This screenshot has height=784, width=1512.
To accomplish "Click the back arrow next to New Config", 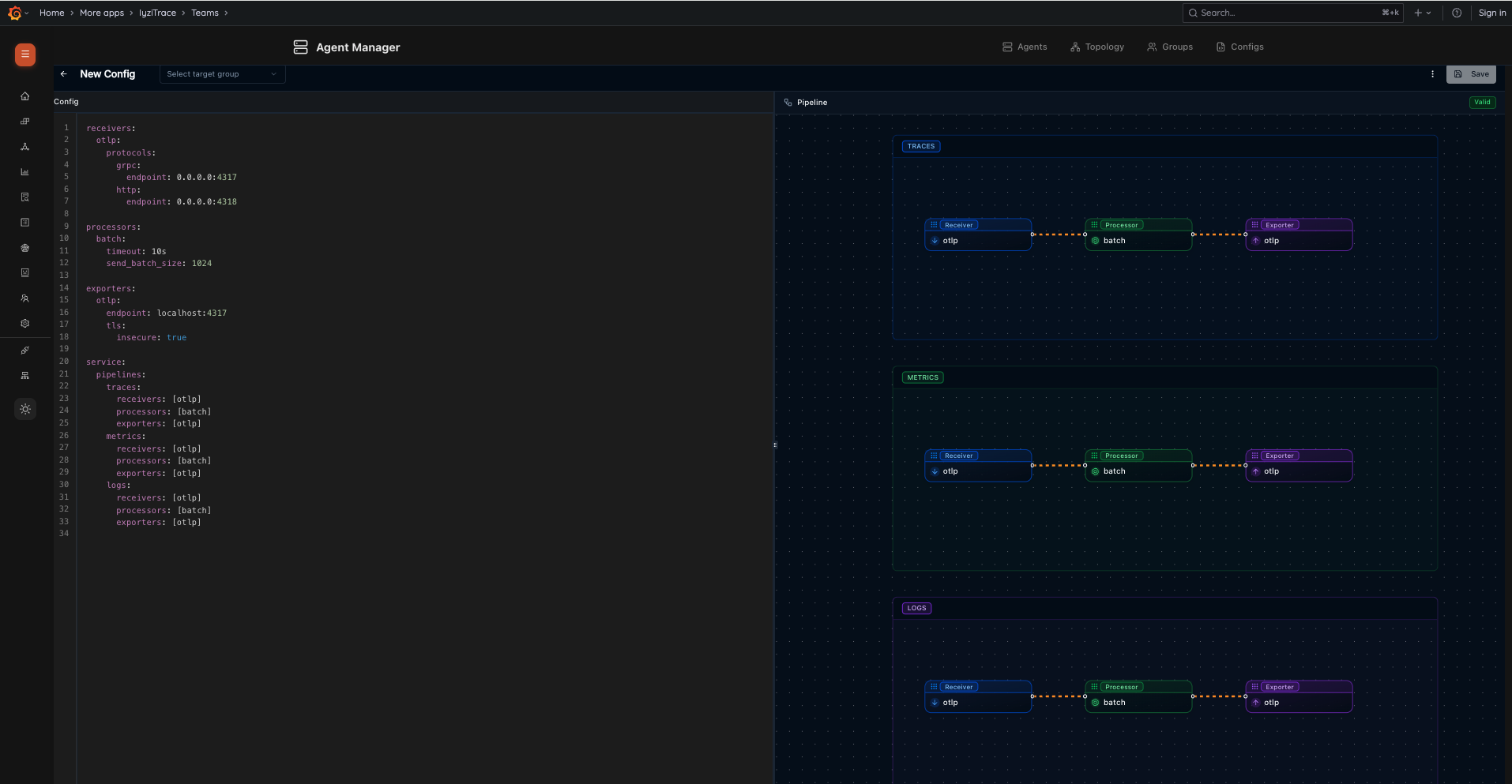I will (64, 73).
